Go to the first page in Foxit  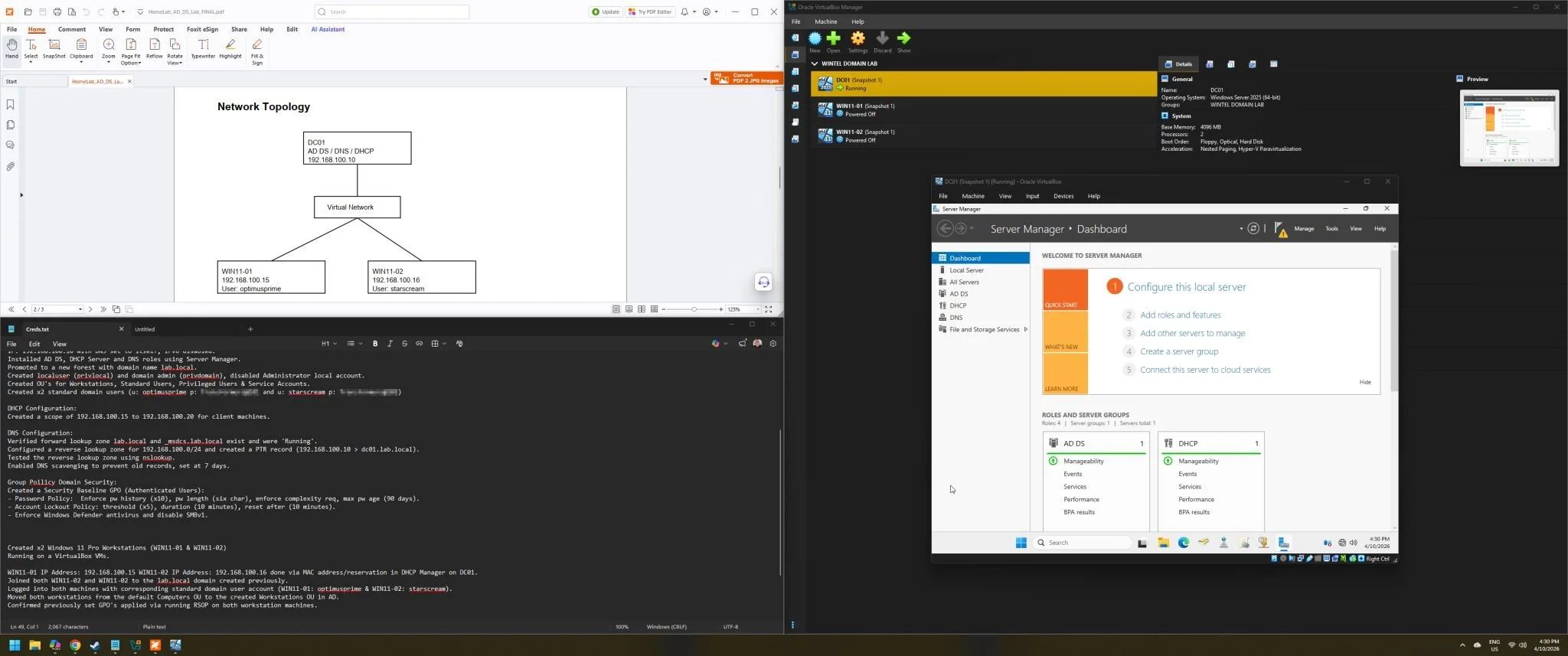pyautogui.click(x=11, y=309)
